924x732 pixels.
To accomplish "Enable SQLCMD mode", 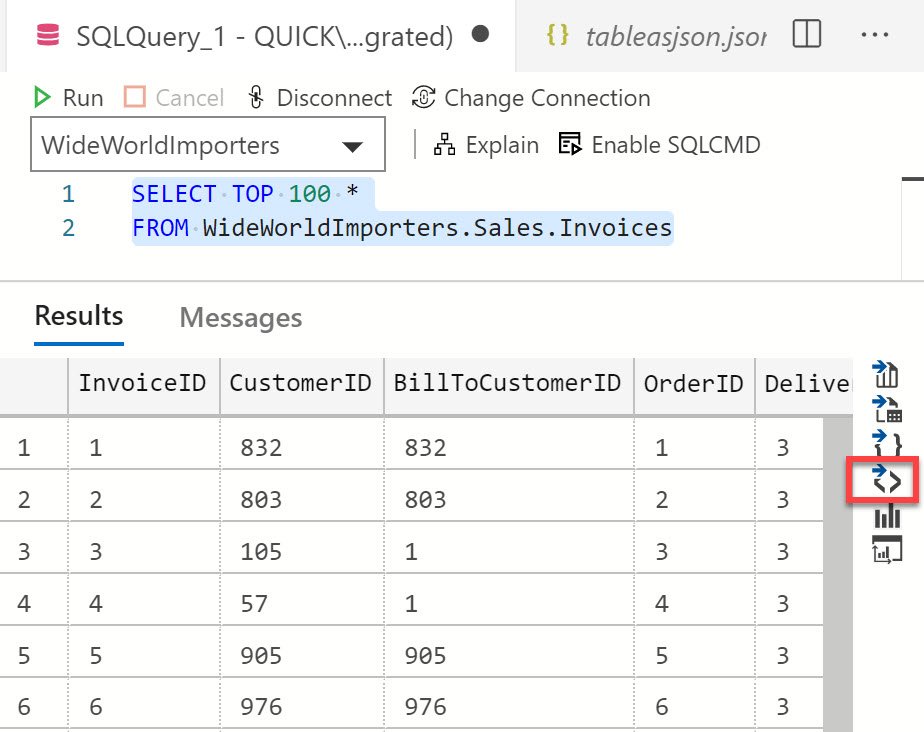I will [659, 144].
